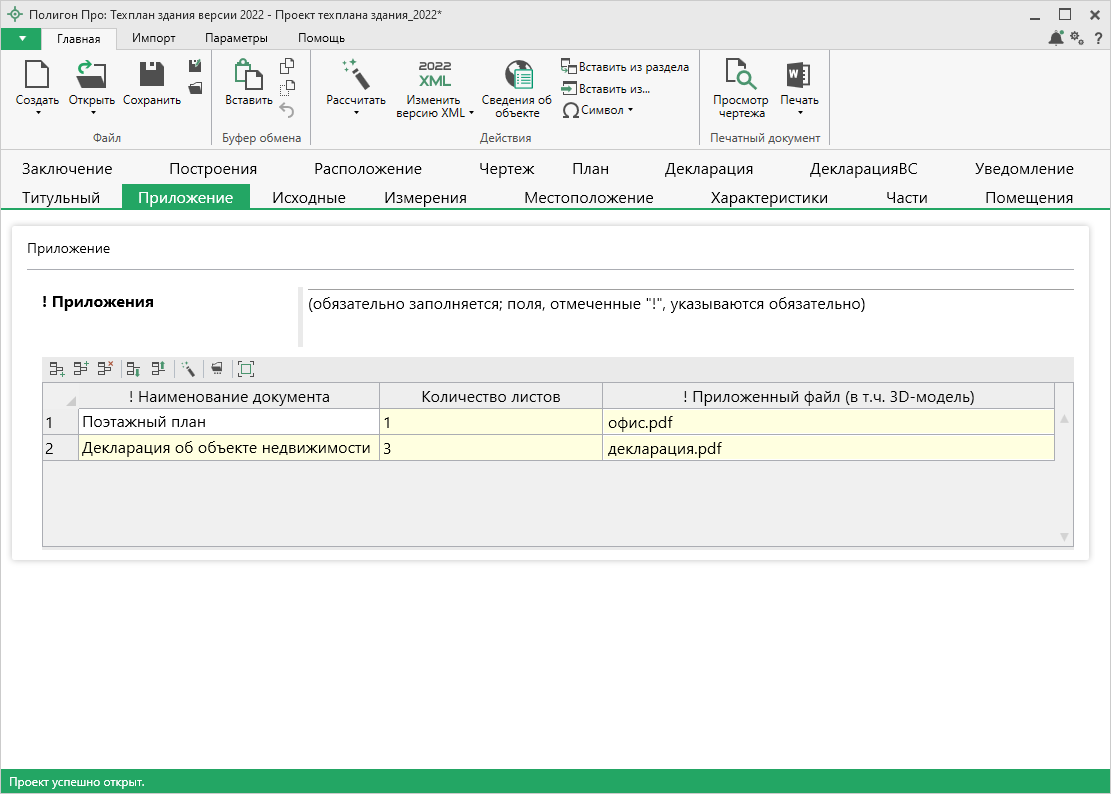The width and height of the screenshot is (1111, 794).
Task: Move table row down with green arrow icon
Action: pos(134,369)
